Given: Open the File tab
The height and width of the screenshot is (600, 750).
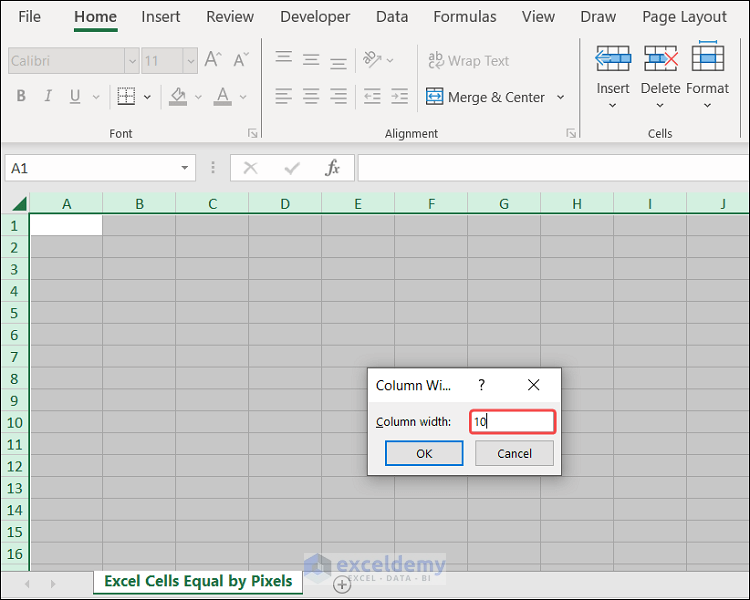Looking at the screenshot, I should tap(29, 17).
